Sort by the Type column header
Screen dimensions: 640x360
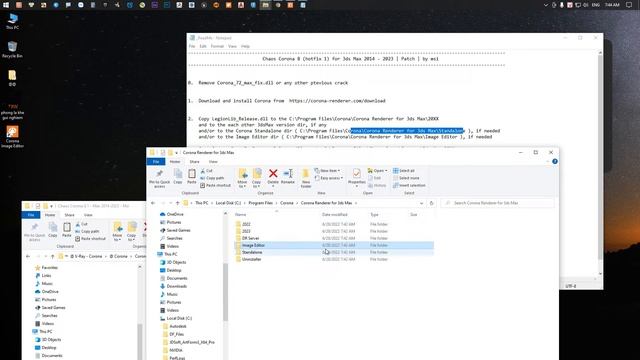pos(374,215)
